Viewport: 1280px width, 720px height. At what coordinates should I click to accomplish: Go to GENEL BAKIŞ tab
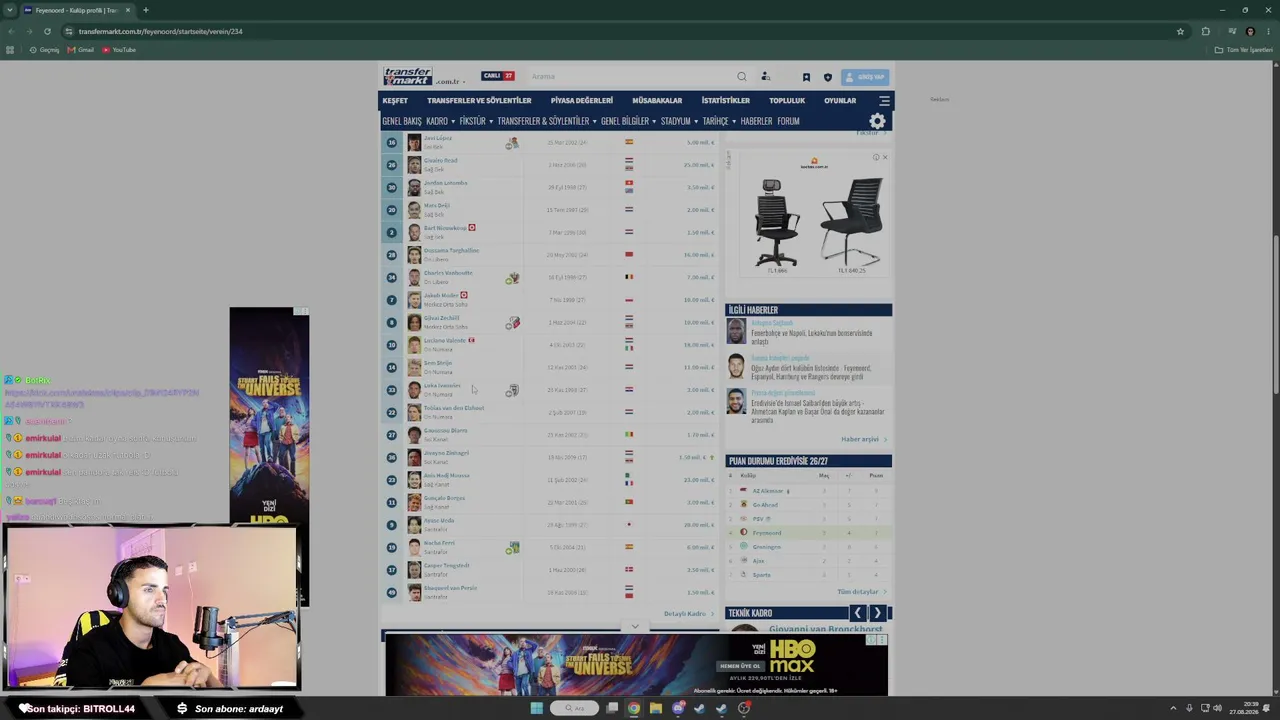coord(402,121)
